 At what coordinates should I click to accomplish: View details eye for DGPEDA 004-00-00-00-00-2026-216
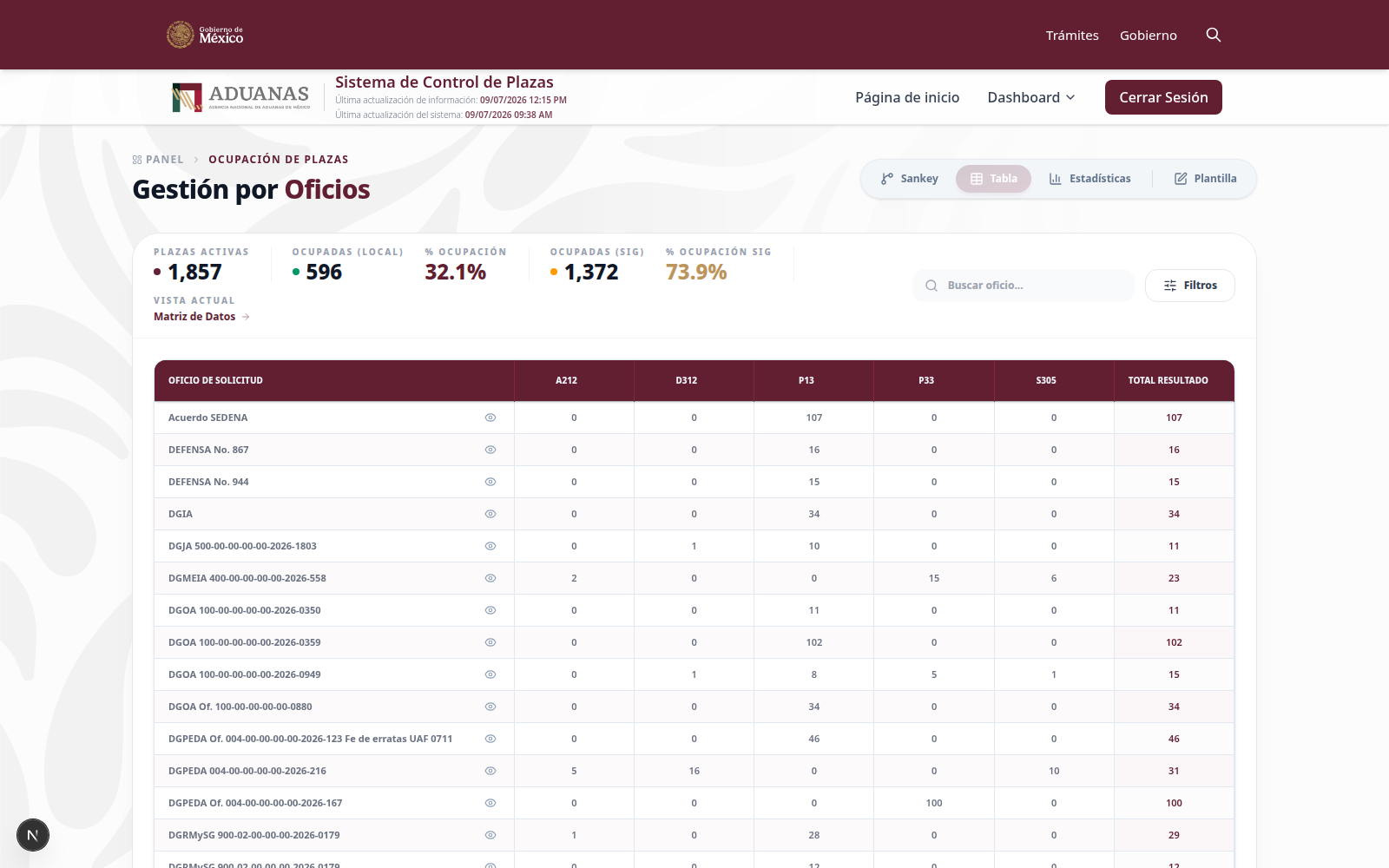click(490, 771)
